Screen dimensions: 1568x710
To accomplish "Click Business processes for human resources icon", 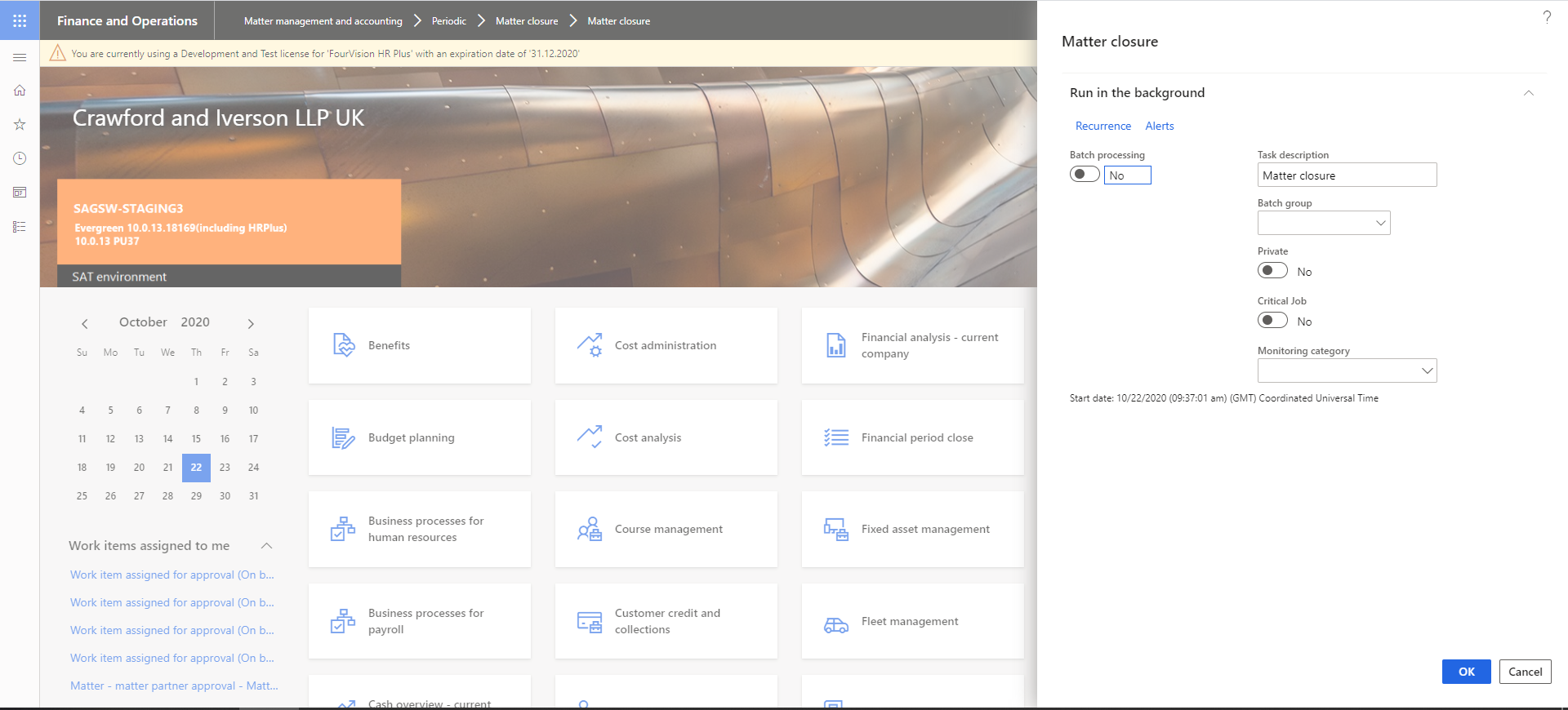I will click(343, 529).
